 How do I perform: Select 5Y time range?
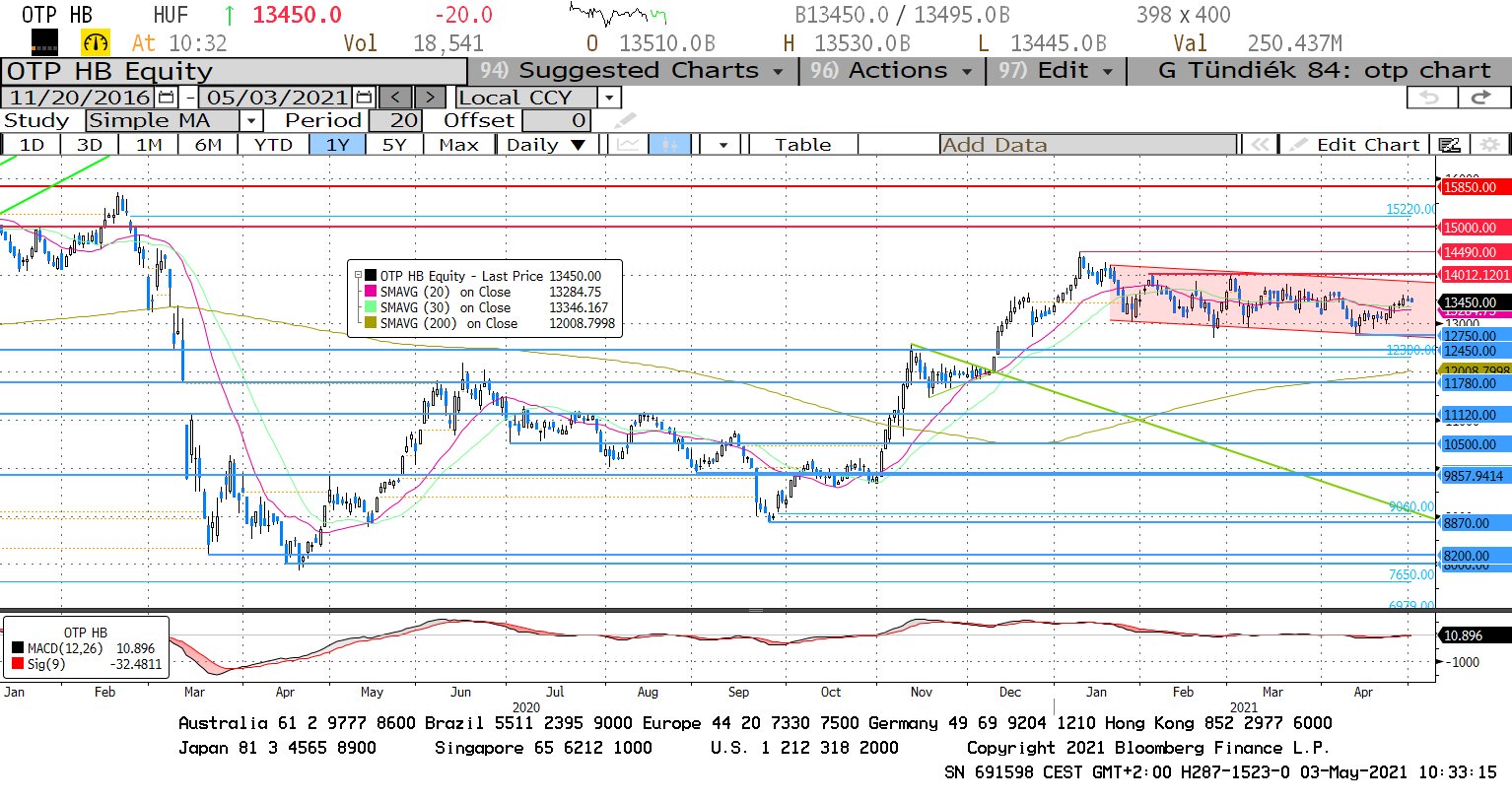394,145
